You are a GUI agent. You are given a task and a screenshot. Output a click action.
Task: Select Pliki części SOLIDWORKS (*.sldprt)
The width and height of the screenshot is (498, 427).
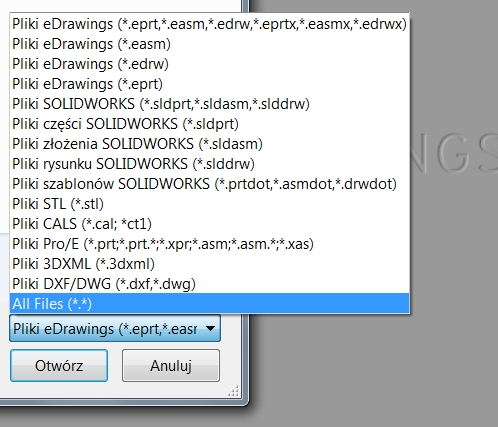point(210,124)
